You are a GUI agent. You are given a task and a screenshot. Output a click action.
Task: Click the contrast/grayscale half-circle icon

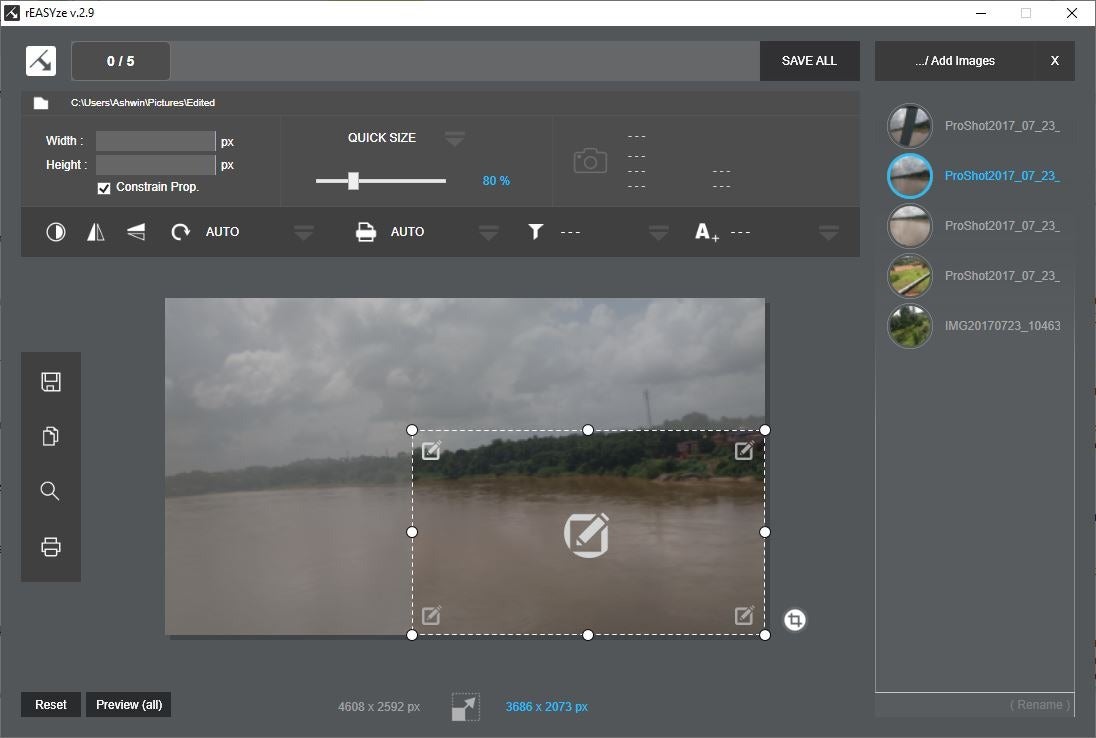[x=56, y=232]
